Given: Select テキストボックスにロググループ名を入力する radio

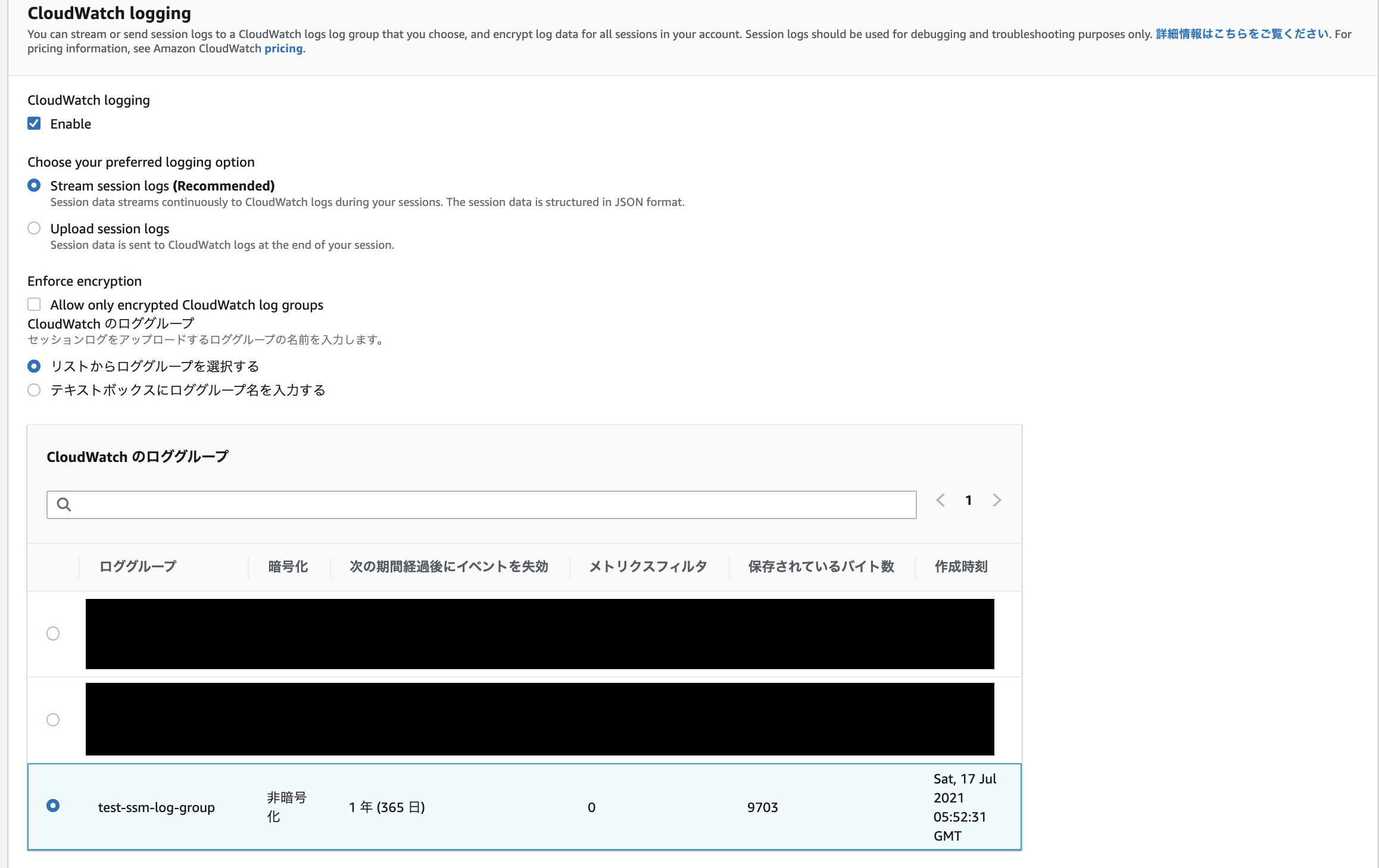Looking at the screenshot, I should point(34,390).
